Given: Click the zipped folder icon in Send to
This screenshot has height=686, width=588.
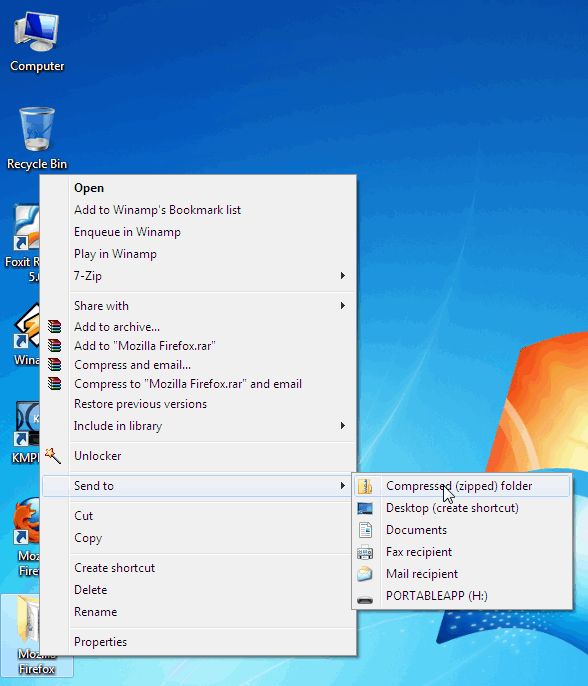Looking at the screenshot, I should (365, 486).
